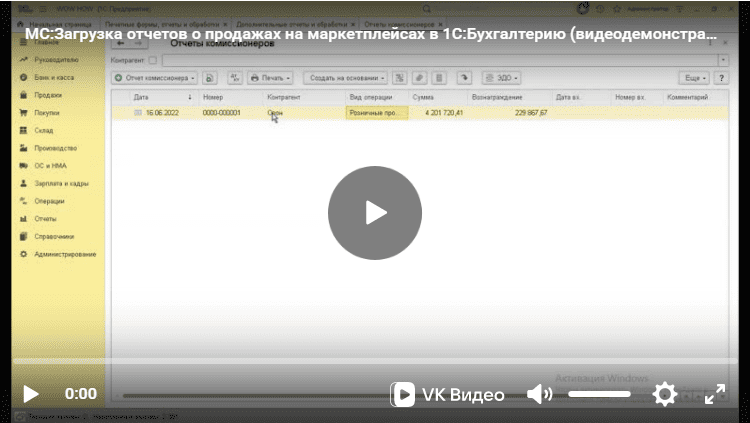Open the player settings gear

pyautogui.click(x=665, y=394)
